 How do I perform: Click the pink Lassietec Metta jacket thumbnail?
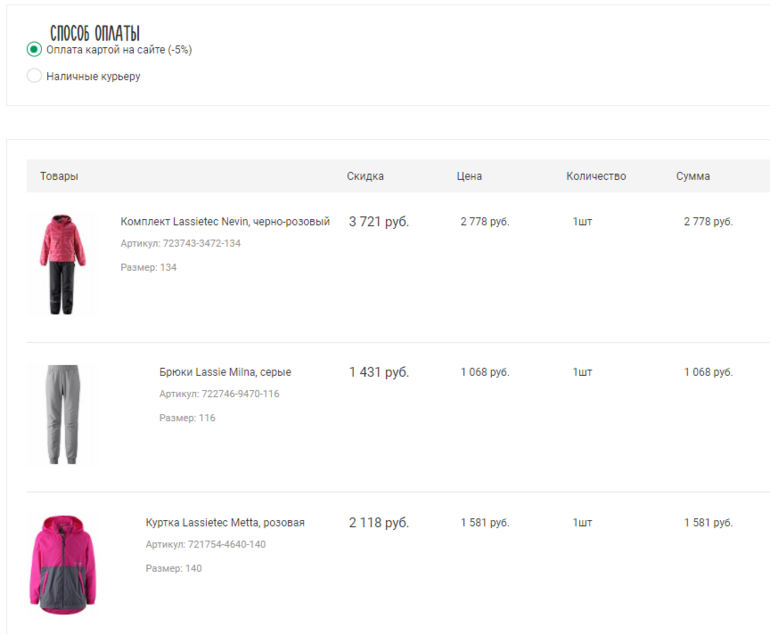click(63, 565)
